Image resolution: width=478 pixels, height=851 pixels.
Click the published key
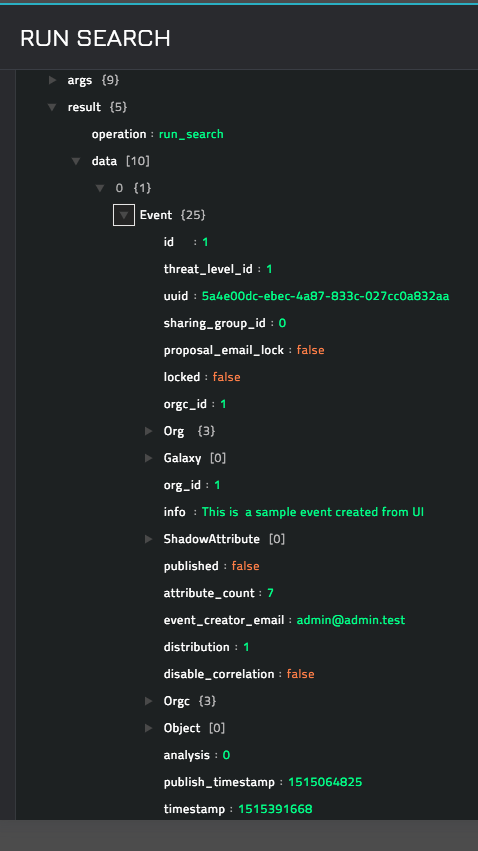[191, 566]
